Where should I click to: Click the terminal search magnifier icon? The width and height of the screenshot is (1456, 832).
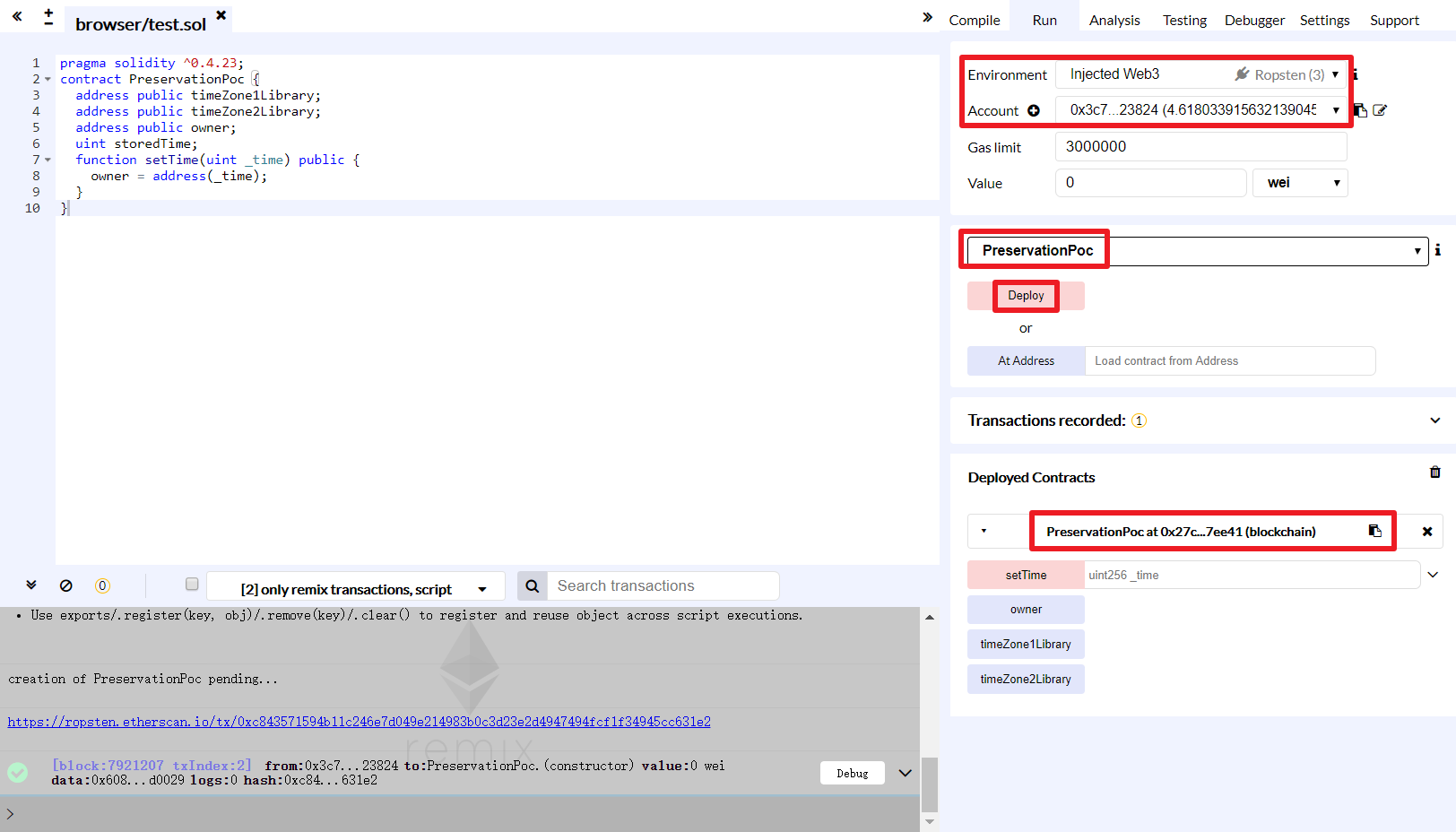point(532,586)
